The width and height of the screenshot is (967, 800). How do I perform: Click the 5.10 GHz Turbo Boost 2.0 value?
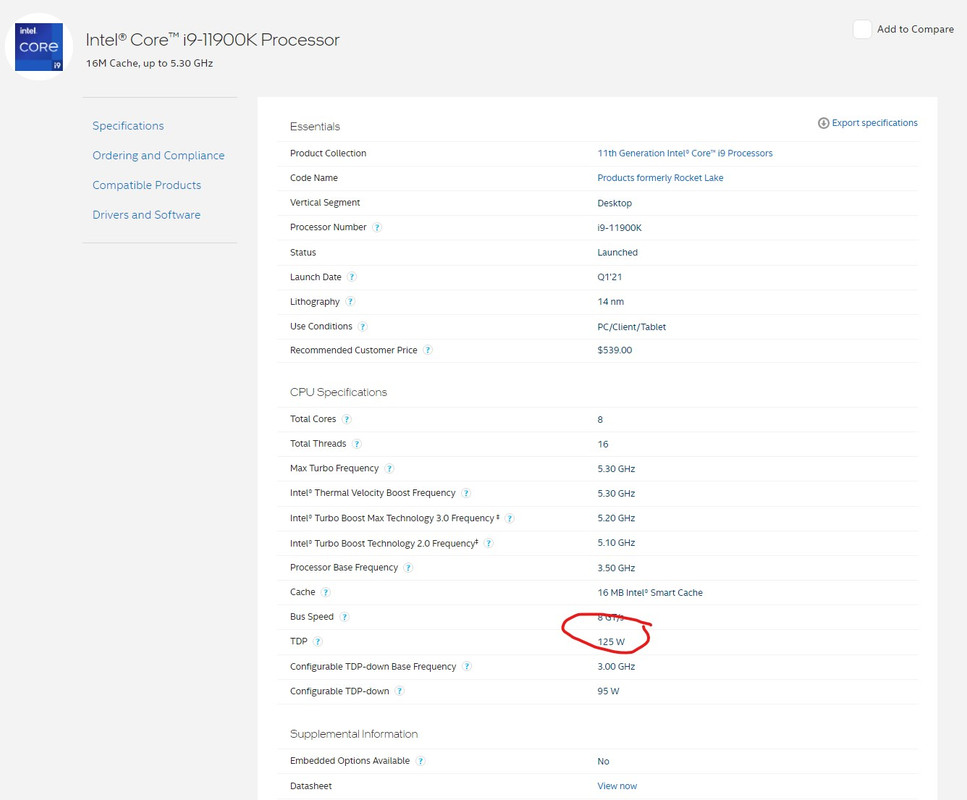616,543
